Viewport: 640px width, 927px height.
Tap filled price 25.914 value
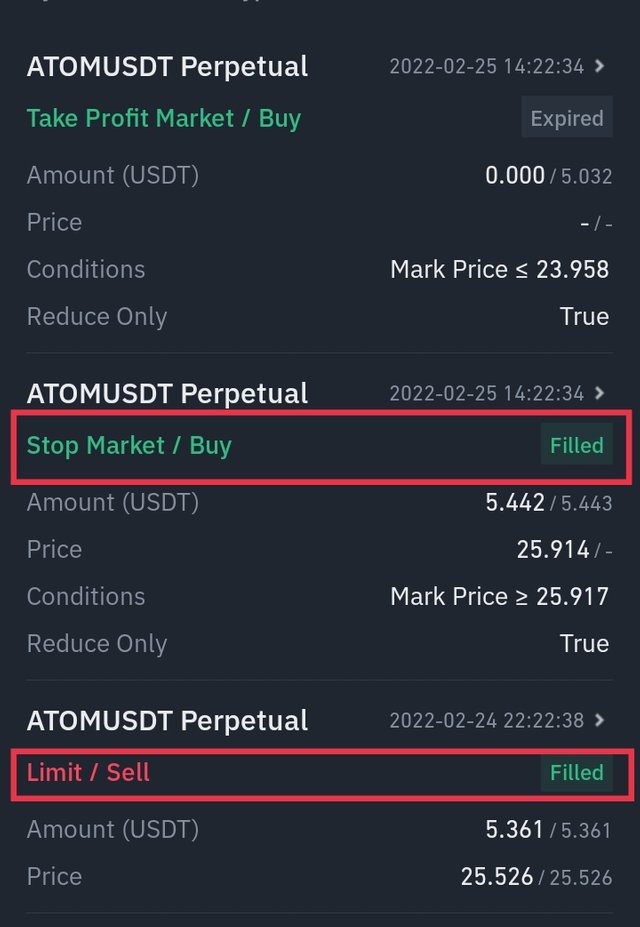pyautogui.click(x=553, y=550)
